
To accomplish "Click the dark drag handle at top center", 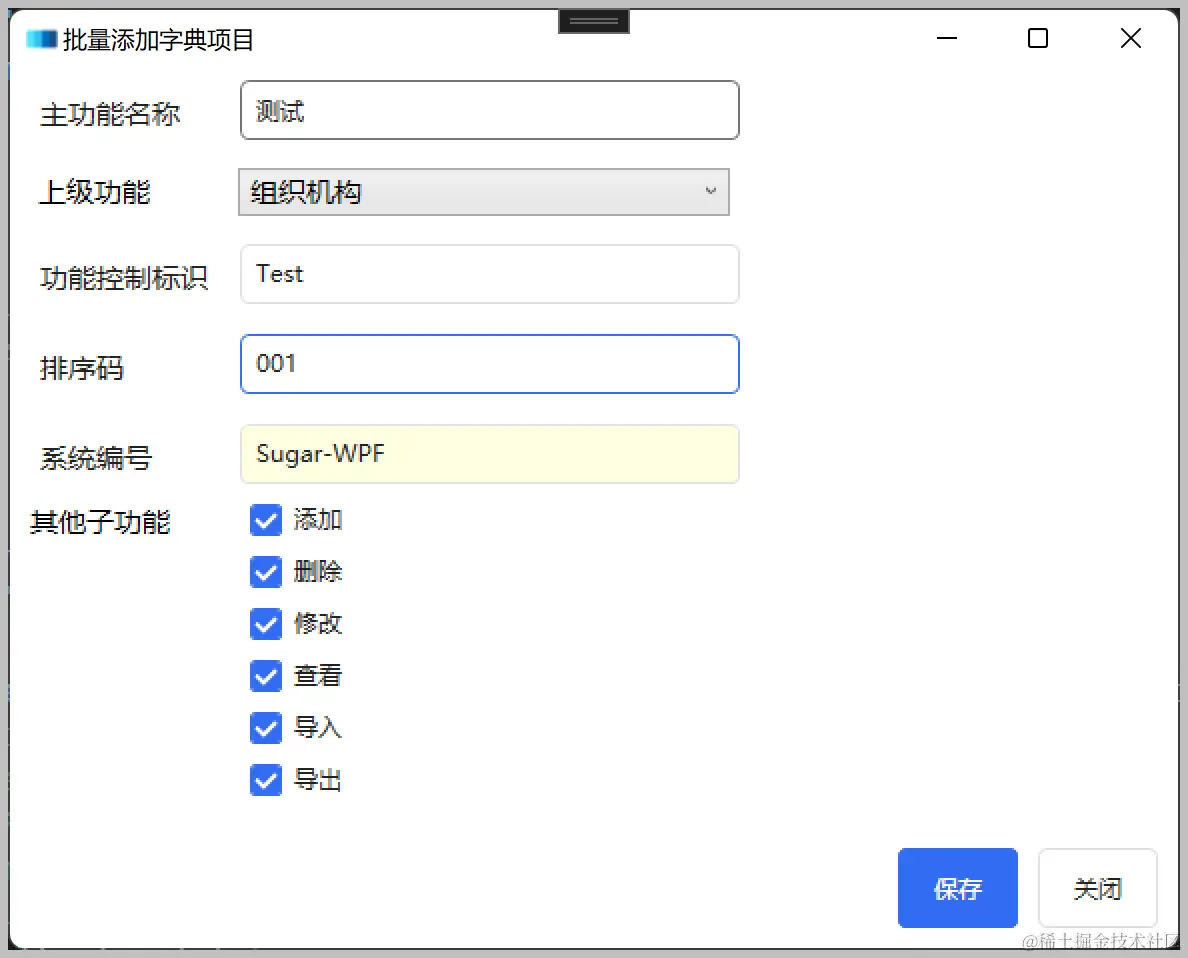I will click(594, 21).
